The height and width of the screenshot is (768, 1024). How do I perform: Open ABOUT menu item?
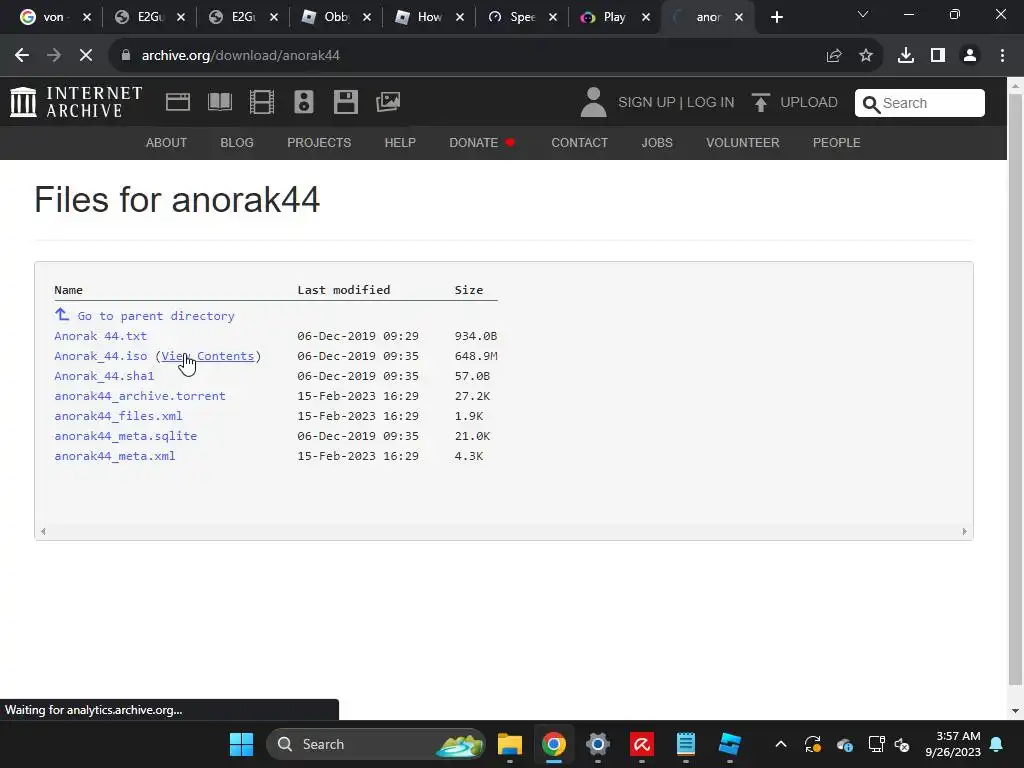pos(166,142)
